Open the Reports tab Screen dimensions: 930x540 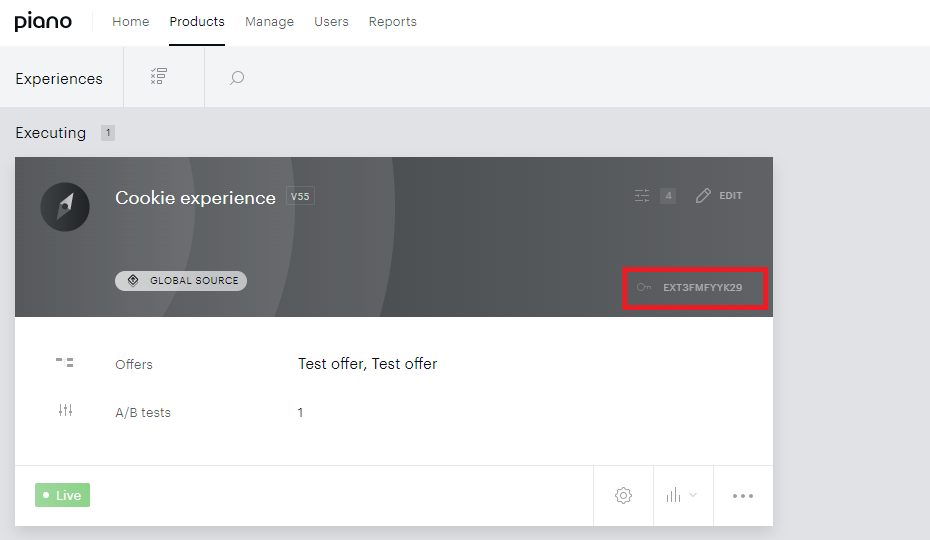point(393,22)
